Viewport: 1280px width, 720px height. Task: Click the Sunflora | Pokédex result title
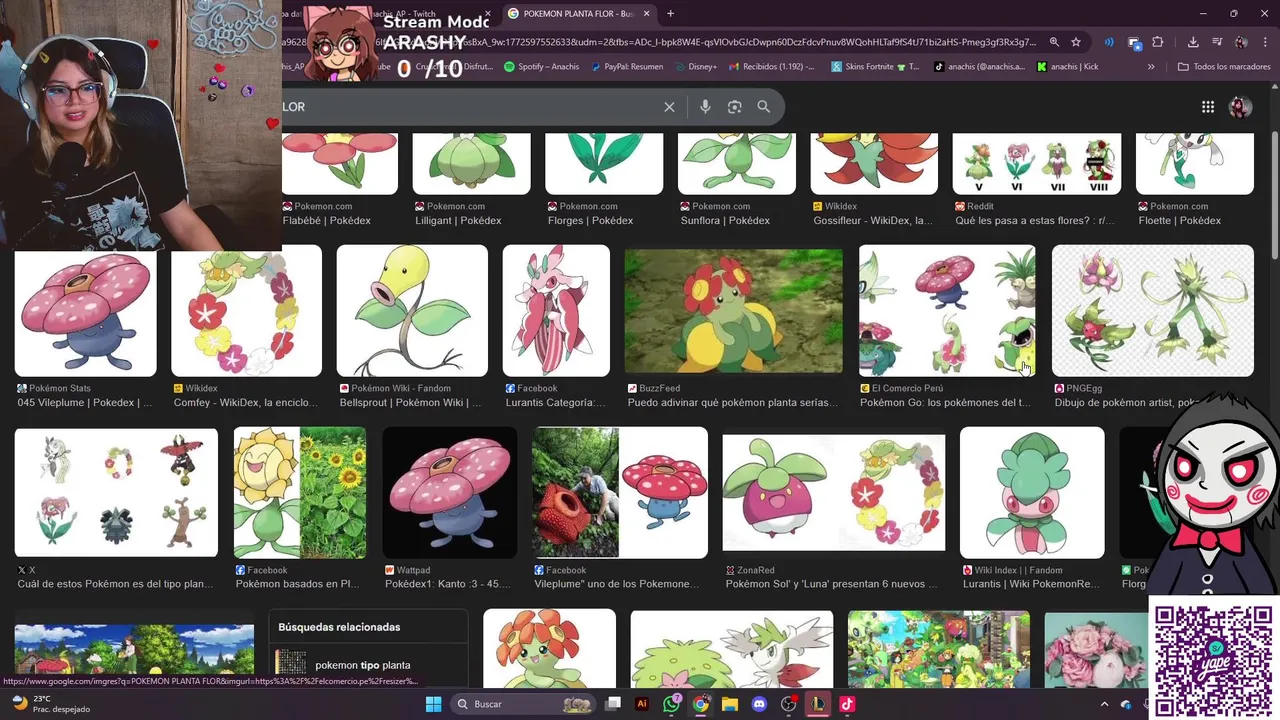[725, 221]
